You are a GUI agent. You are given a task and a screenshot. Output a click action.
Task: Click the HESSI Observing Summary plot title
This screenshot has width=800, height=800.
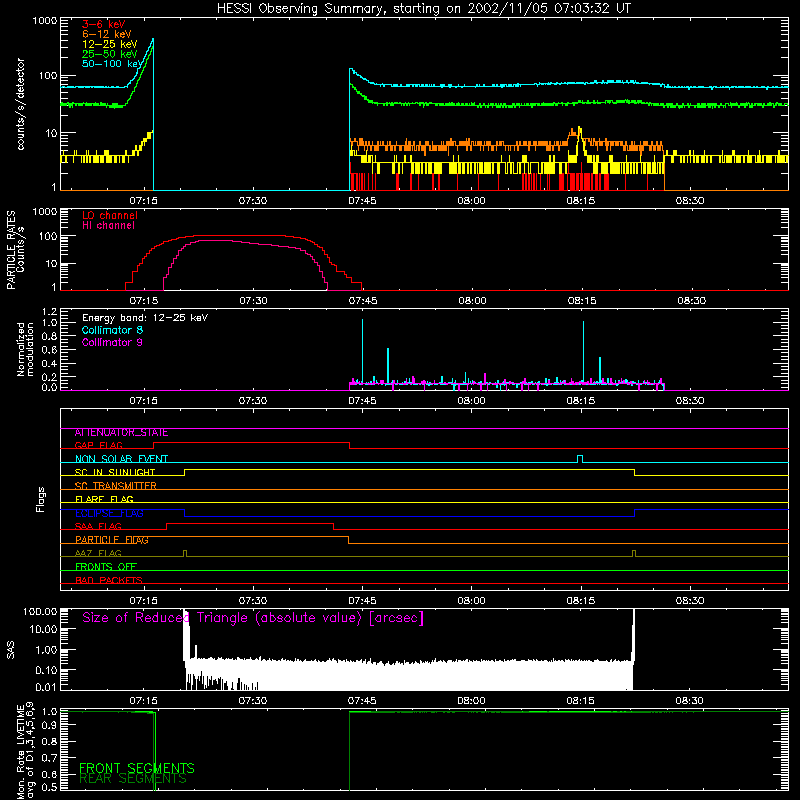pos(423,9)
